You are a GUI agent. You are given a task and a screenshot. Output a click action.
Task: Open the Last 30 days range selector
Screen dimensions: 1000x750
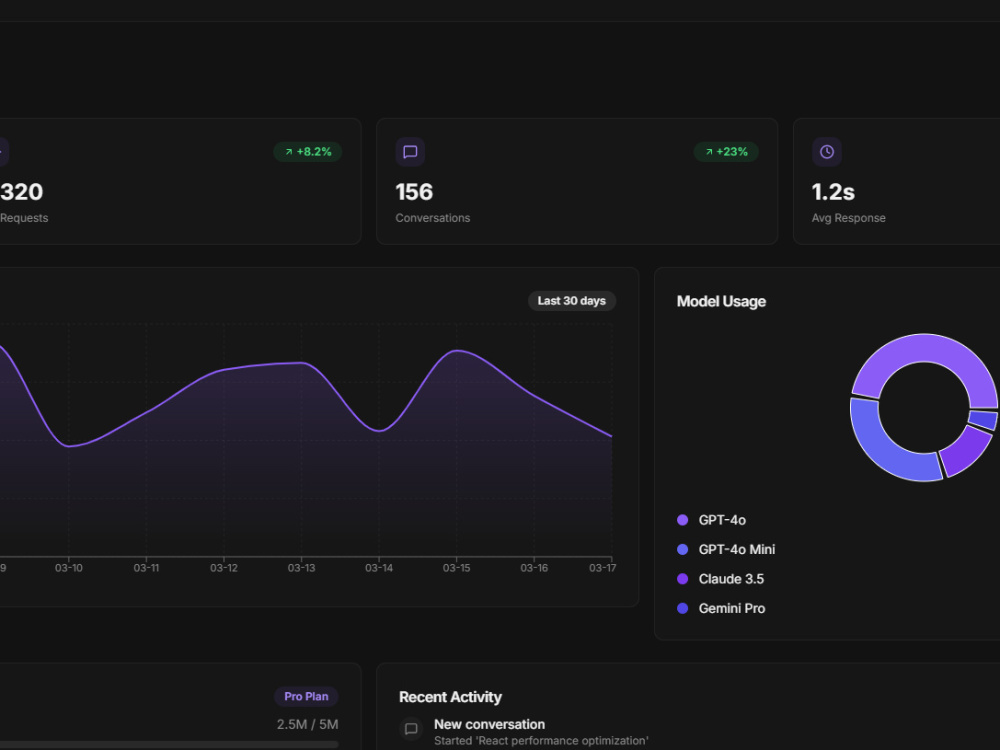point(571,301)
